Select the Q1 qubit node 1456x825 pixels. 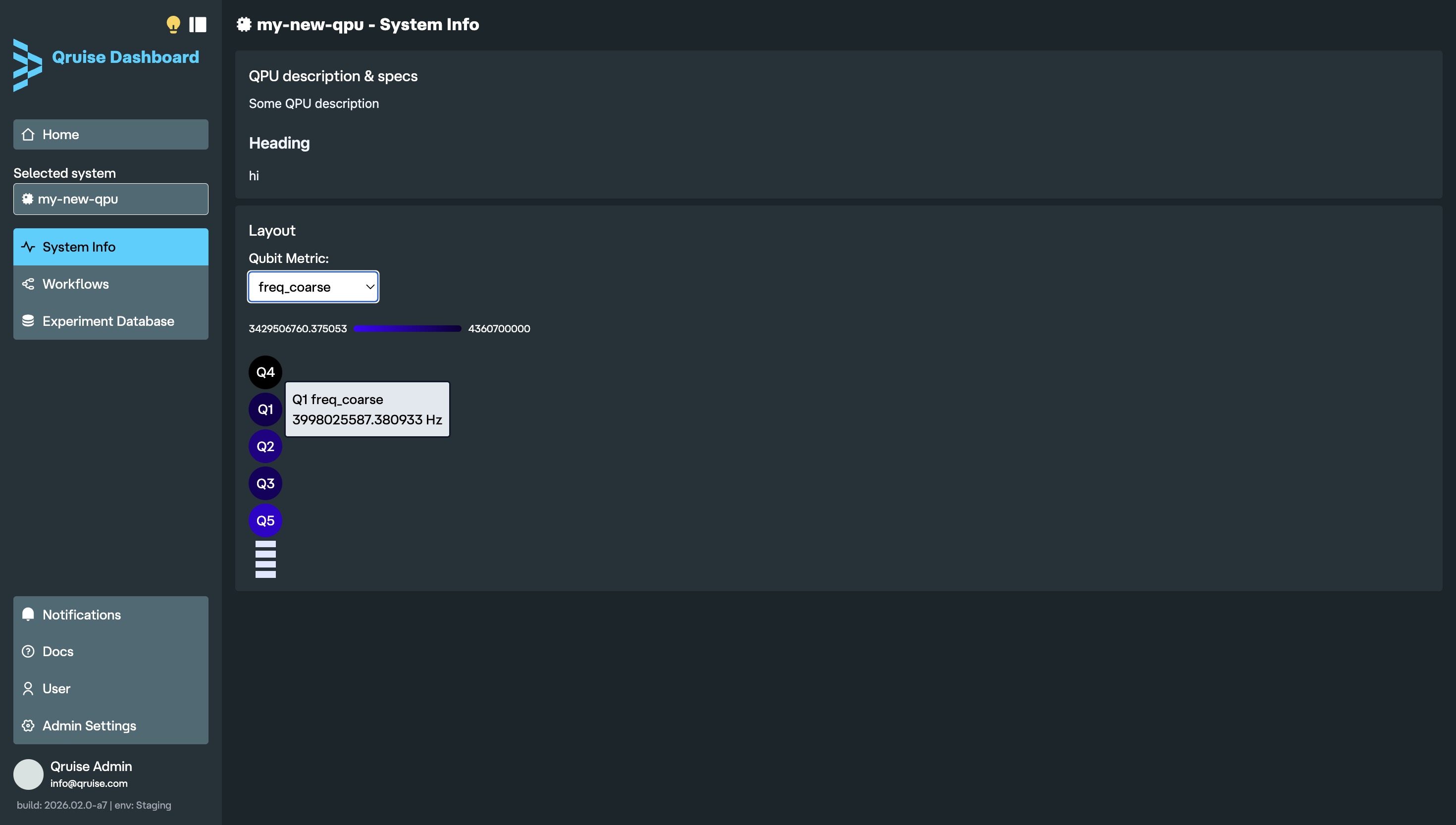pos(265,409)
